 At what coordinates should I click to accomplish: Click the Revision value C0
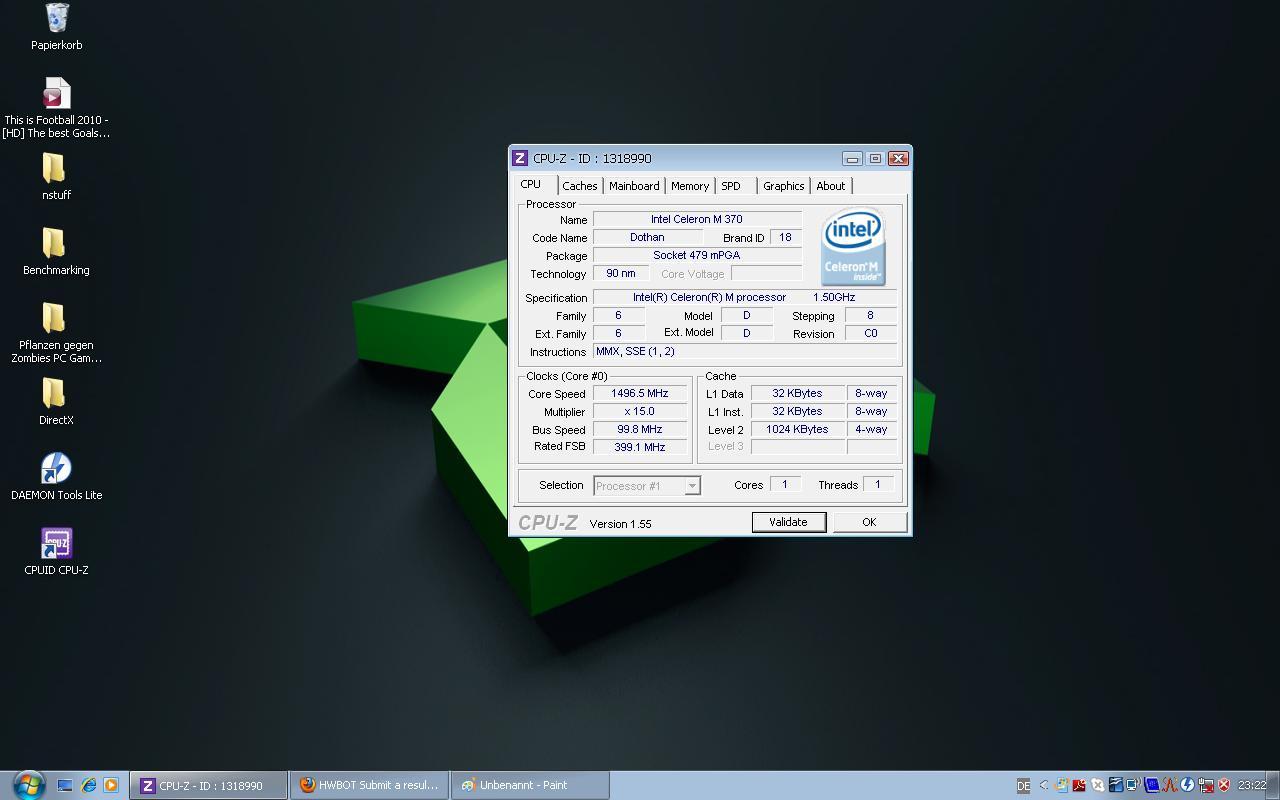click(x=870, y=333)
